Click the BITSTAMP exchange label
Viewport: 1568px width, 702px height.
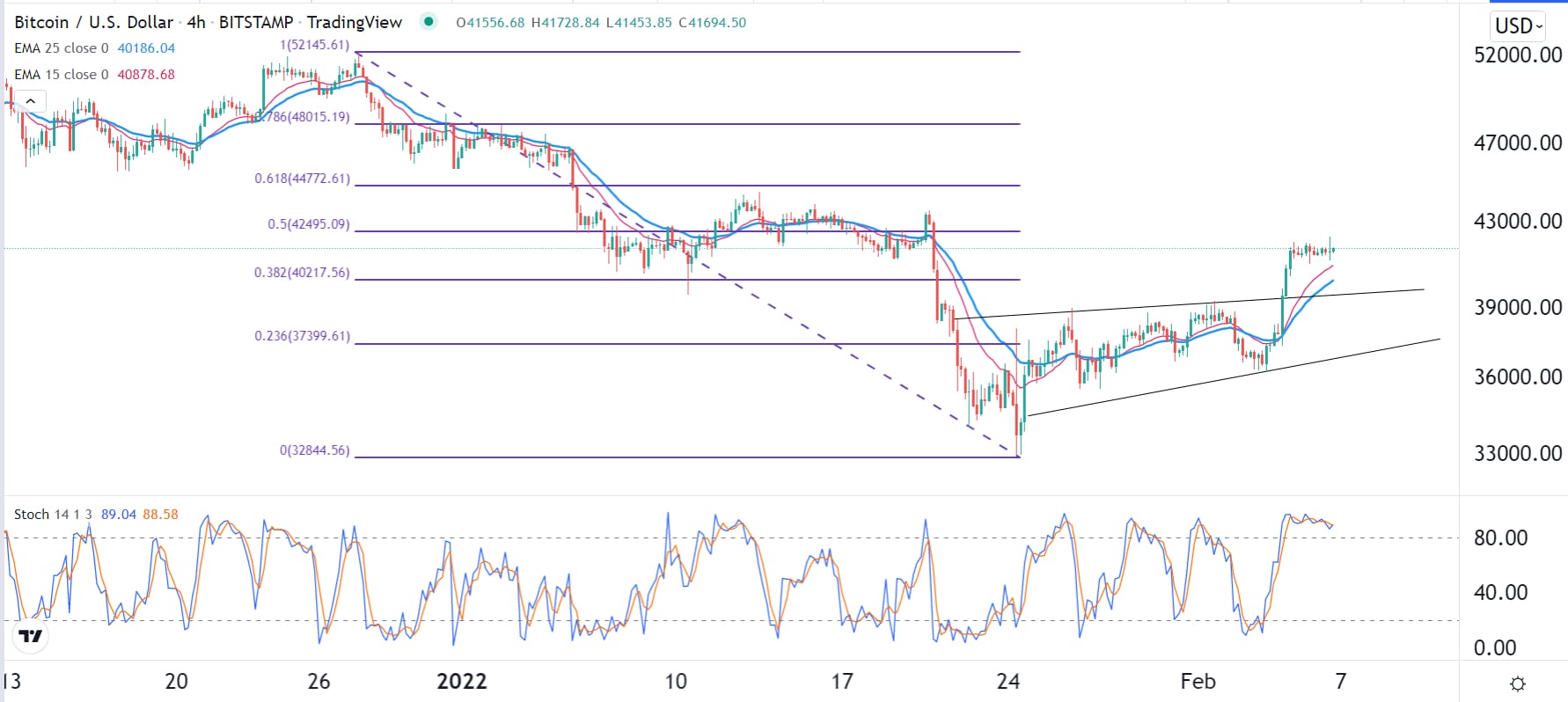pos(256,22)
